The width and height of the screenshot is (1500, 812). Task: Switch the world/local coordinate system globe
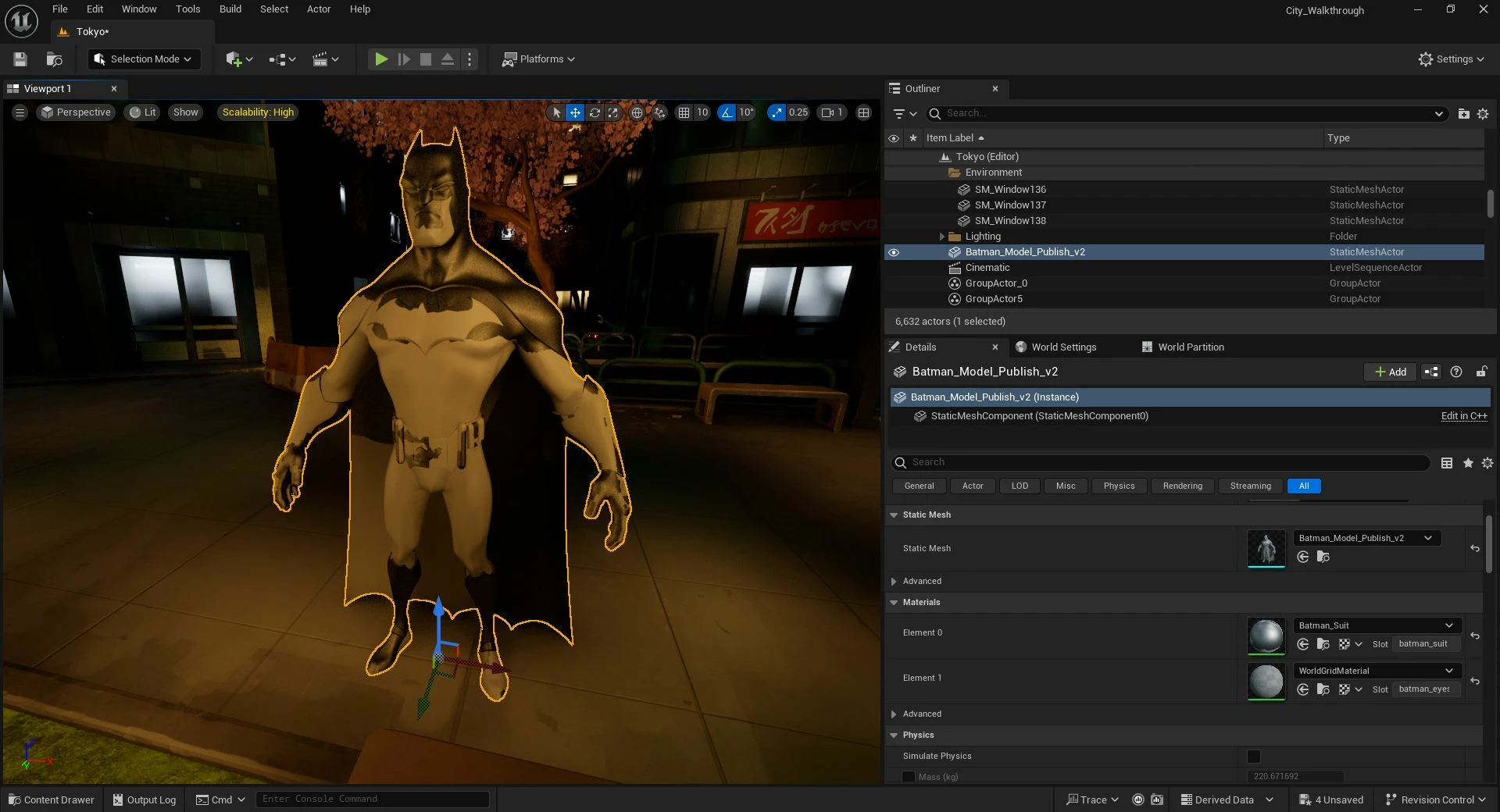click(x=637, y=112)
